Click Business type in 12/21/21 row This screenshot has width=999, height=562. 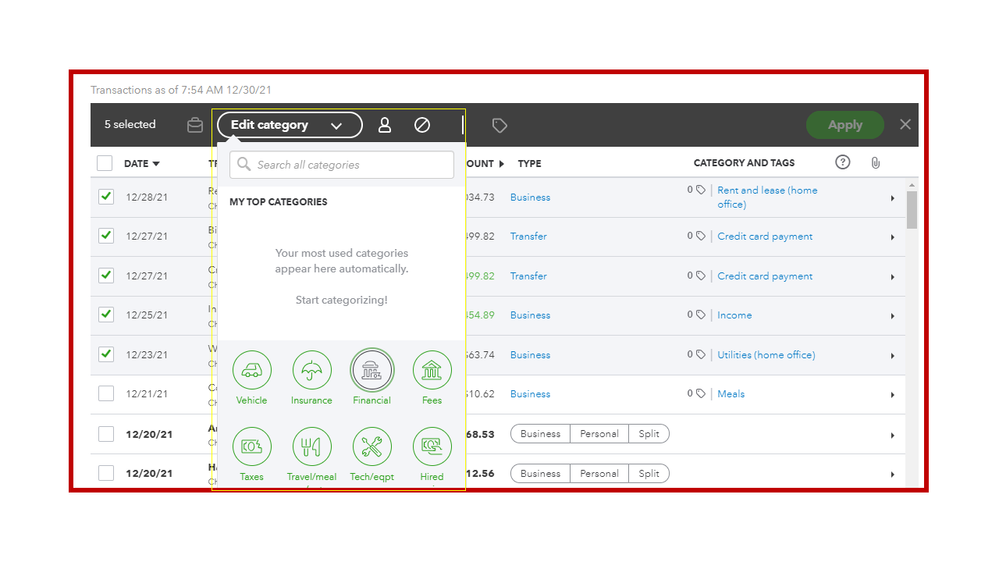pyautogui.click(x=530, y=394)
